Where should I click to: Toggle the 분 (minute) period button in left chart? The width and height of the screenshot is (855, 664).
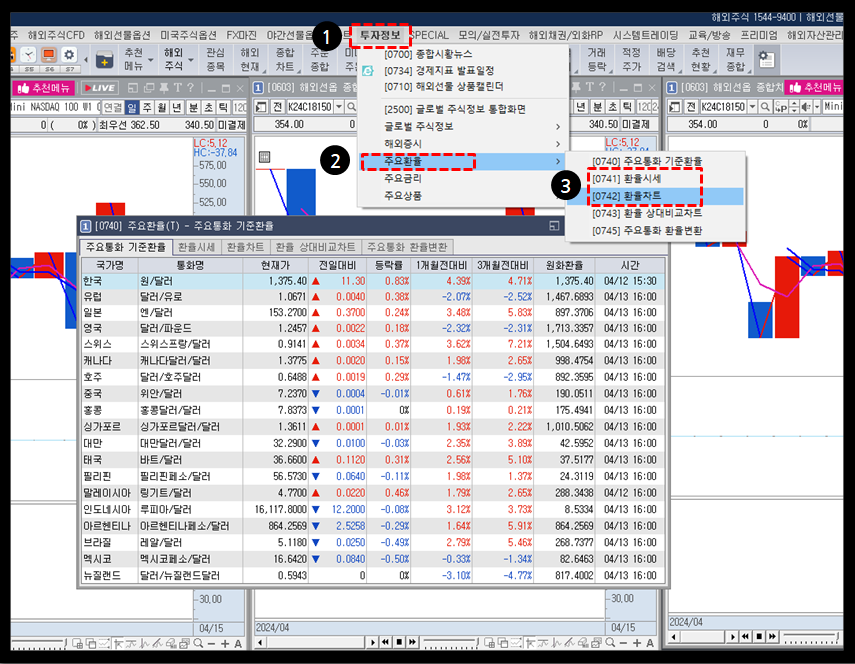(194, 107)
